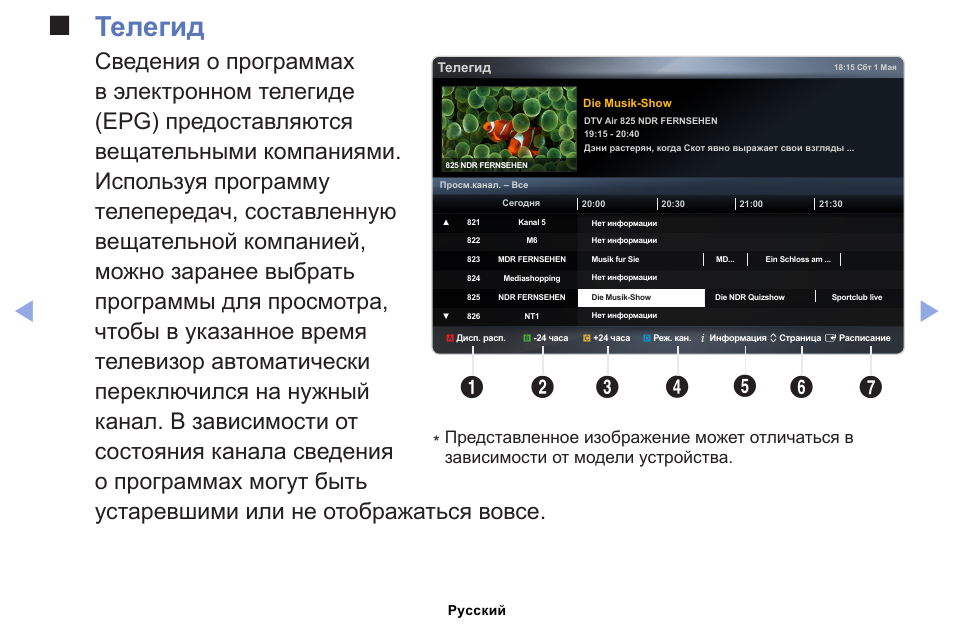Viewport: 955px width, 624px height.
Task: Go to the previous manual page arrow
Action: (x=25, y=311)
